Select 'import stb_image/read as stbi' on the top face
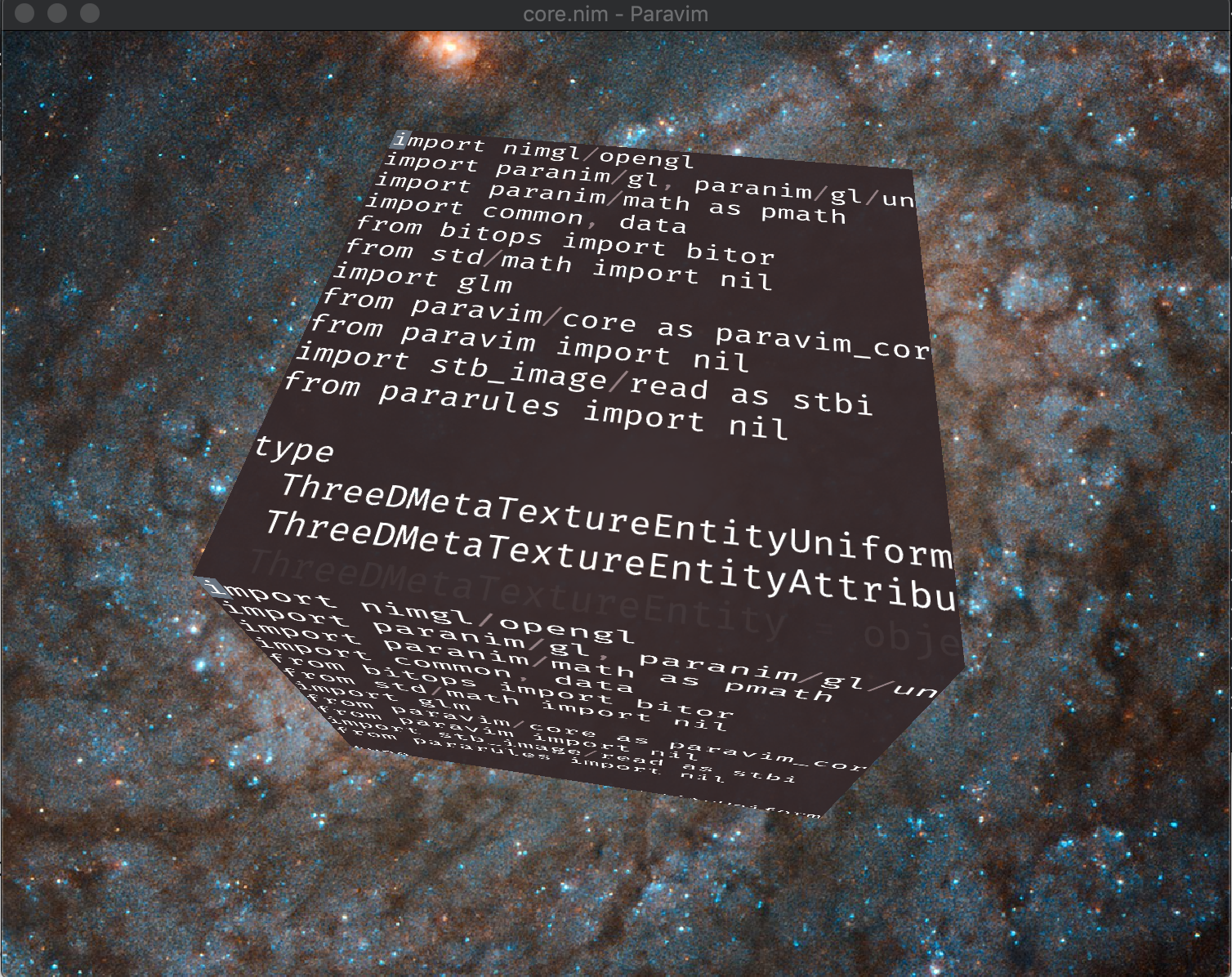Screen dimensions: 1232x977 (583, 378)
